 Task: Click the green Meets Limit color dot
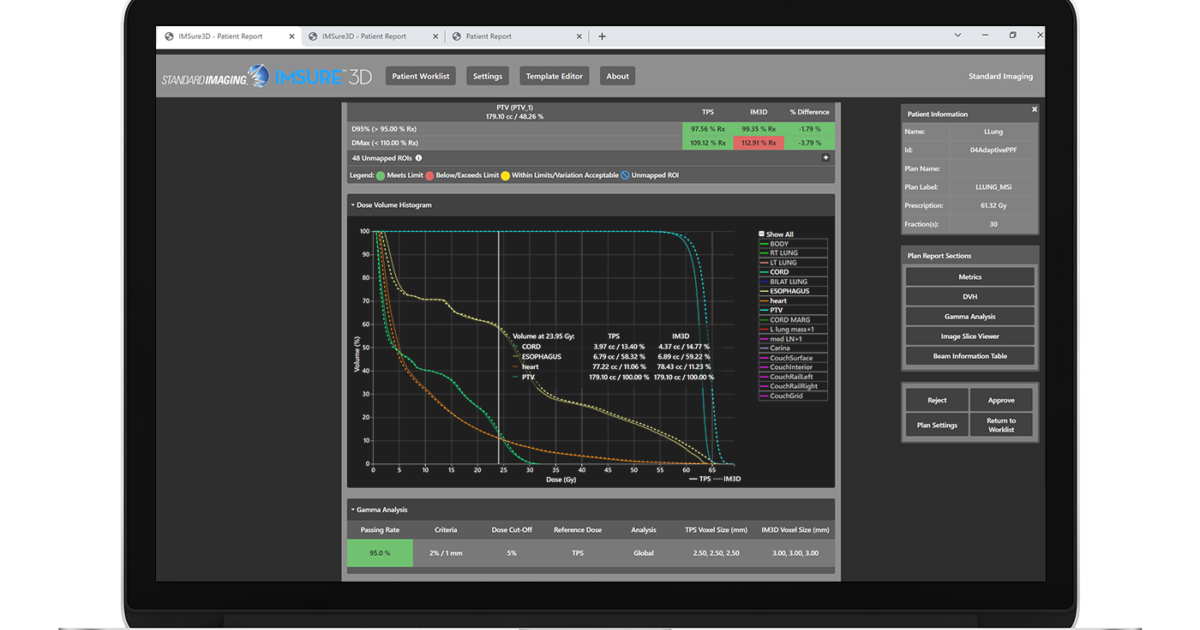point(380,176)
